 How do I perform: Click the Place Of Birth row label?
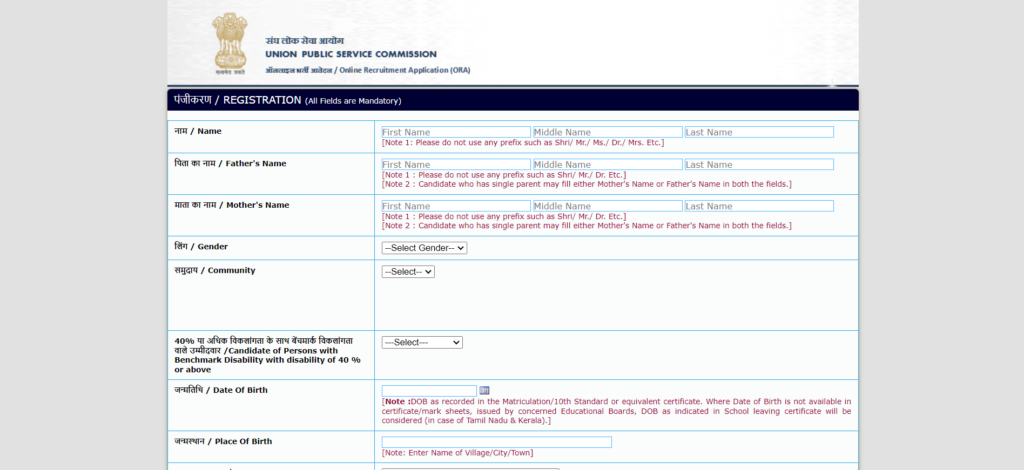[223, 441]
